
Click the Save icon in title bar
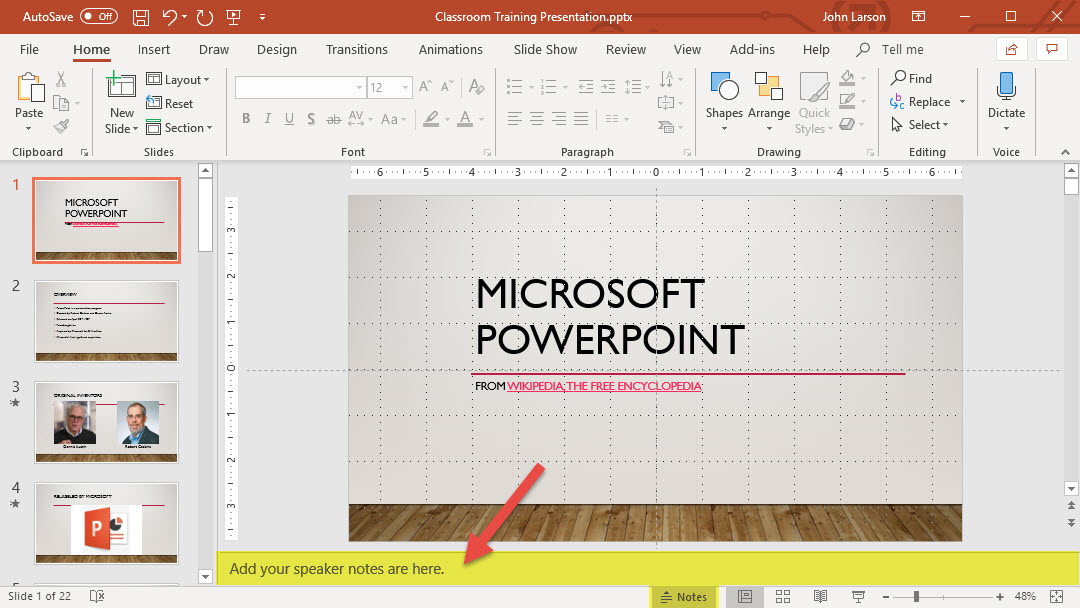tap(141, 17)
